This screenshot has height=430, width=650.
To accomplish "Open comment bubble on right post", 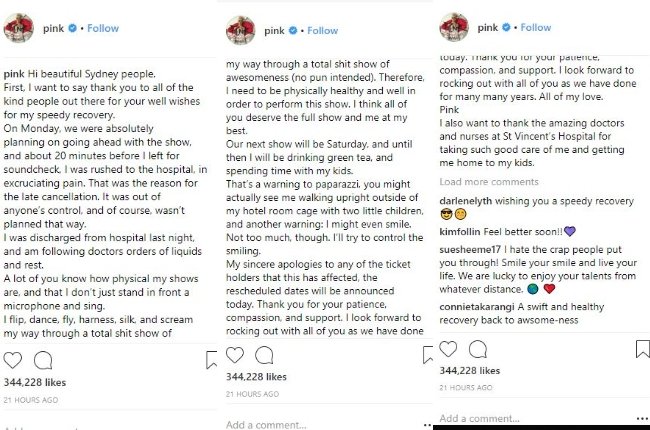I will pos(478,349).
